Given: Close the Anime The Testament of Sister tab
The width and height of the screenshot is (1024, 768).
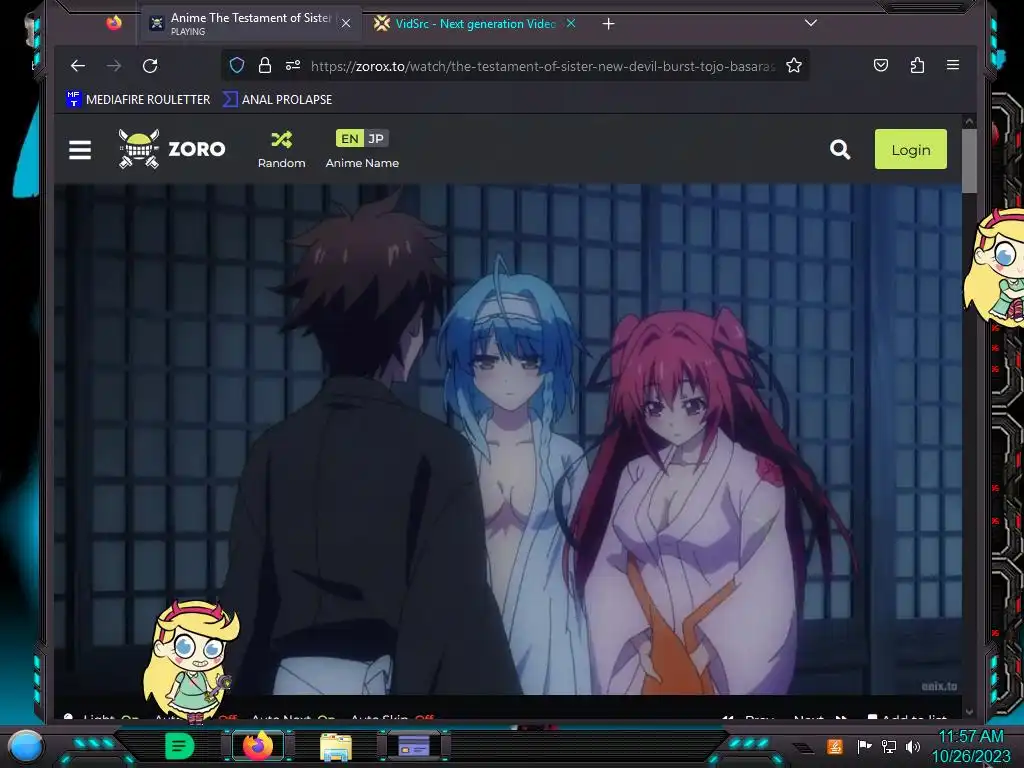Looking at the screenshot, I should [346, 24].
